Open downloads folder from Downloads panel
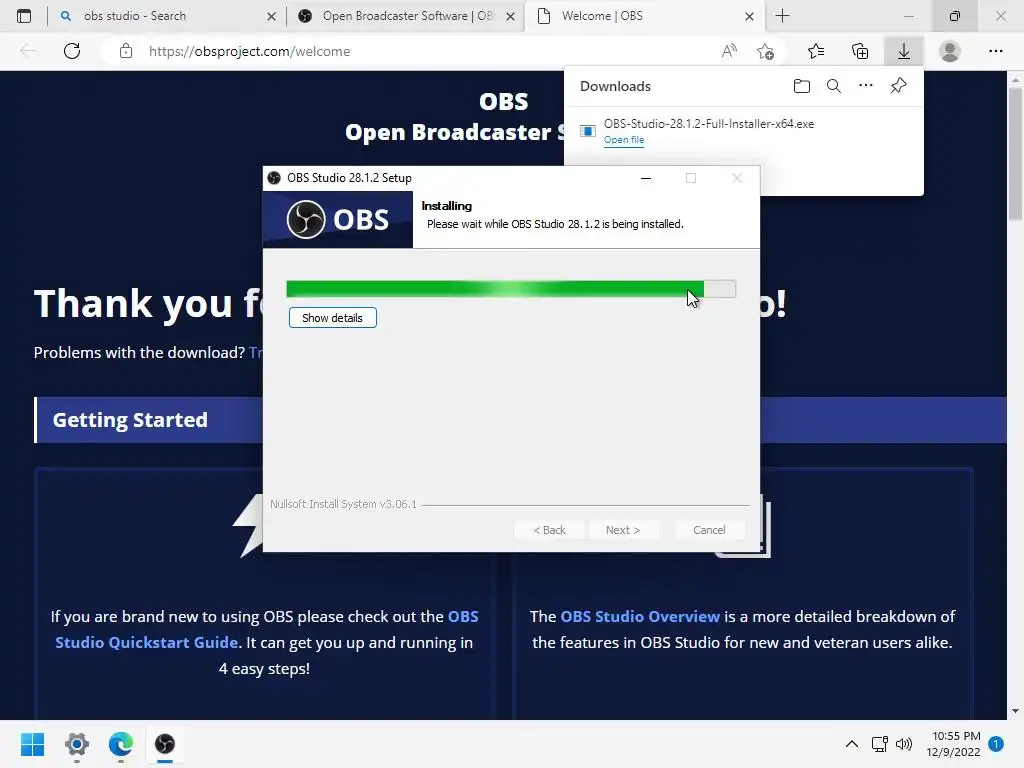 (x=802, y=86)
